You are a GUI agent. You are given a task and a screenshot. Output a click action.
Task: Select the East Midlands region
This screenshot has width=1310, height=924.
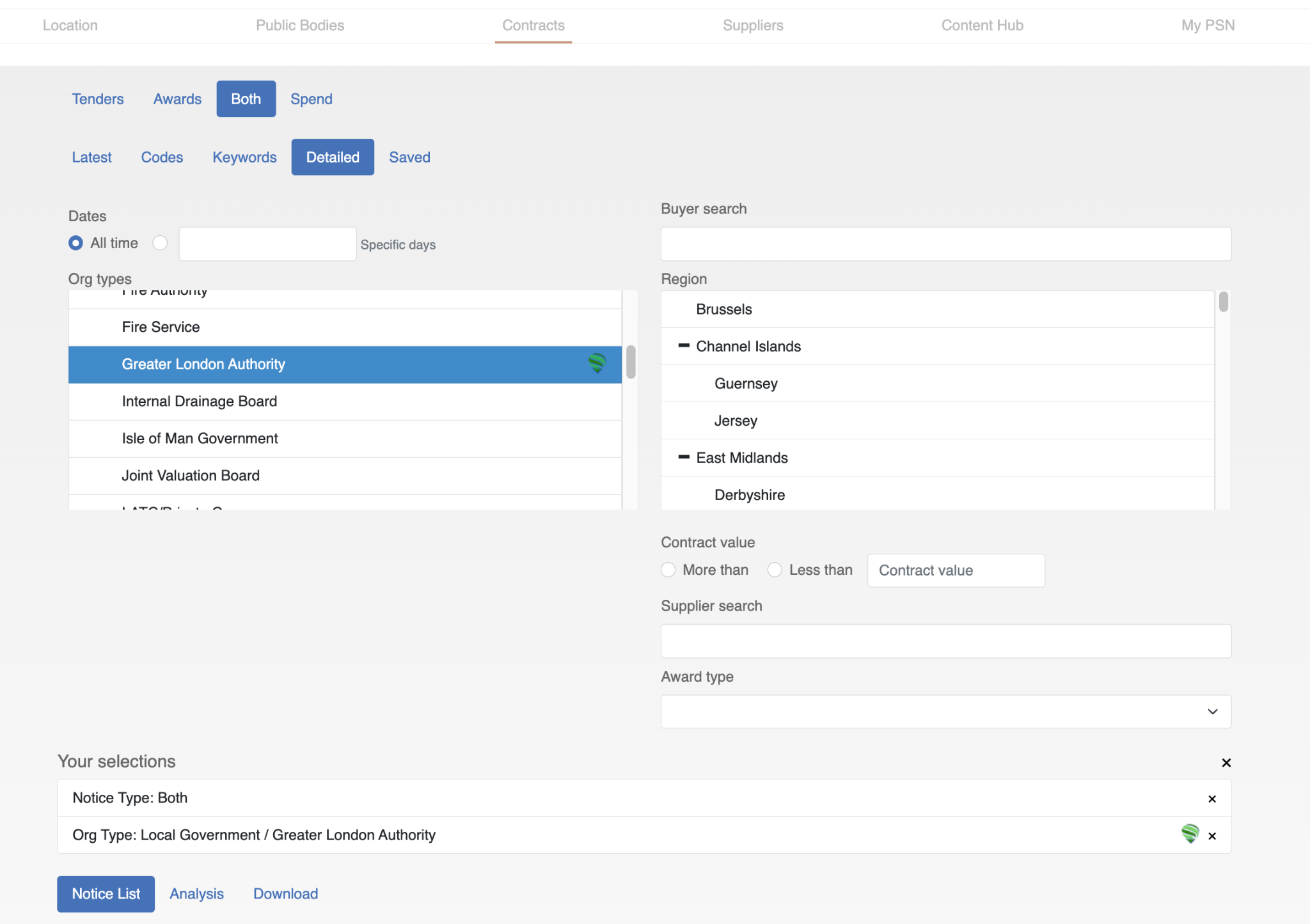click(937, 458)
